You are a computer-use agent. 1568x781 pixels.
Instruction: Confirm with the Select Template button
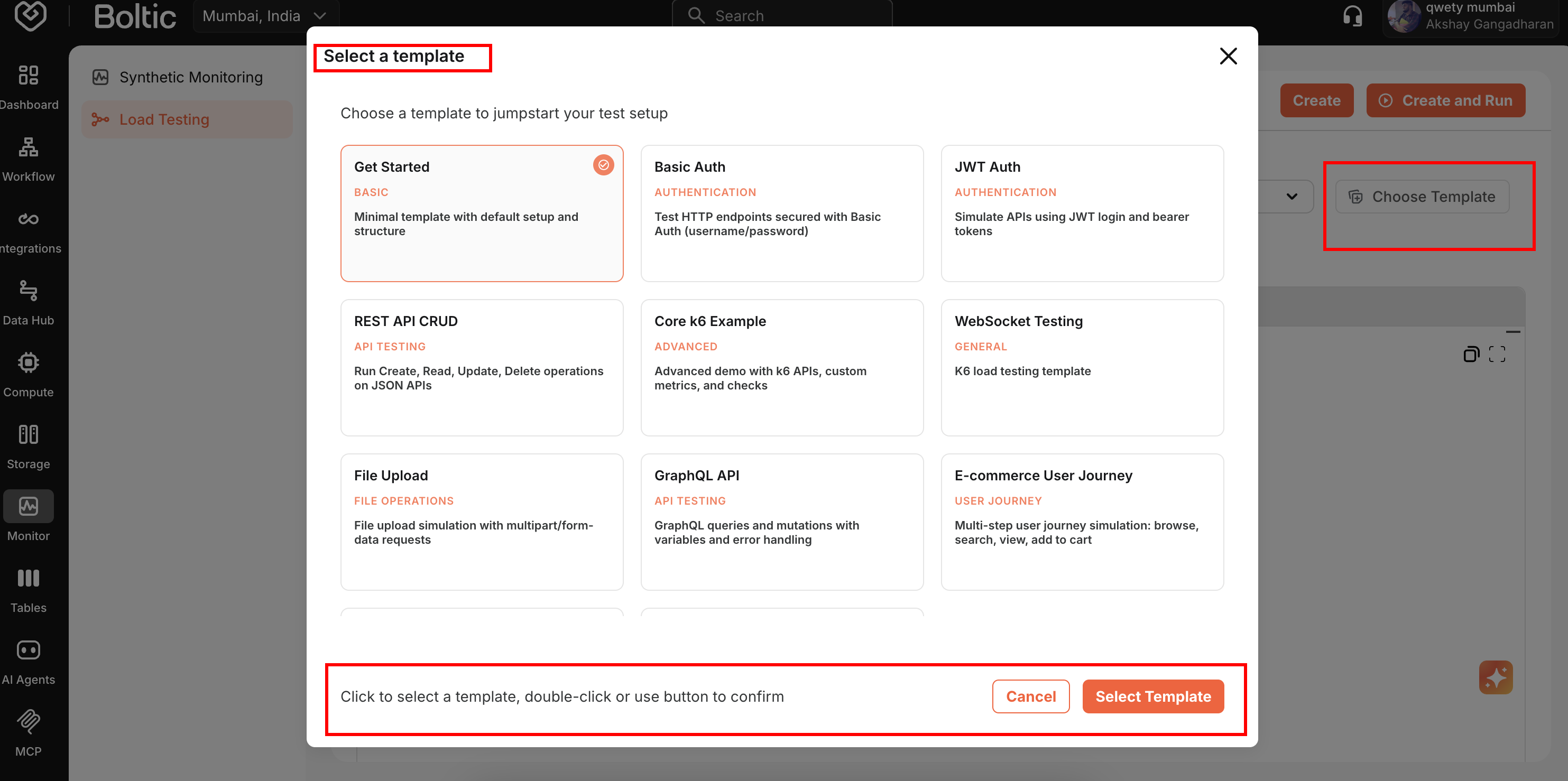pyautogui.click(x=1153, y=696)
